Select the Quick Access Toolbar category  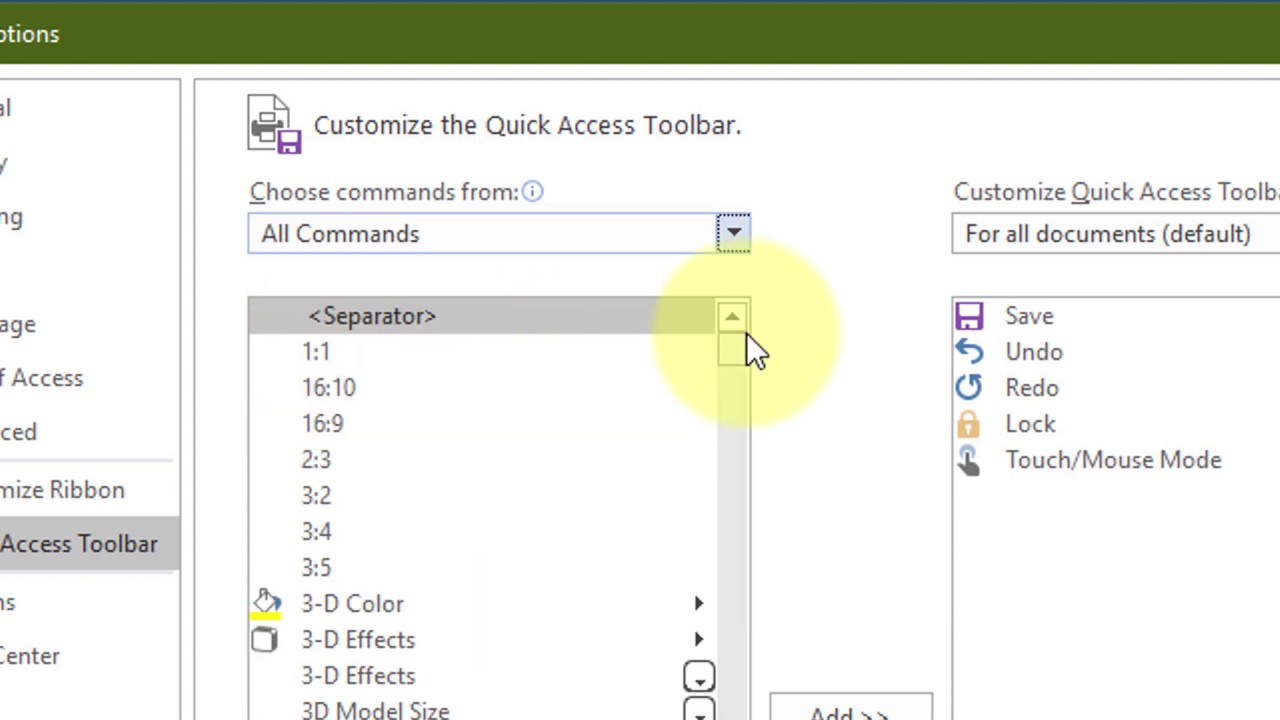[79, 544]
